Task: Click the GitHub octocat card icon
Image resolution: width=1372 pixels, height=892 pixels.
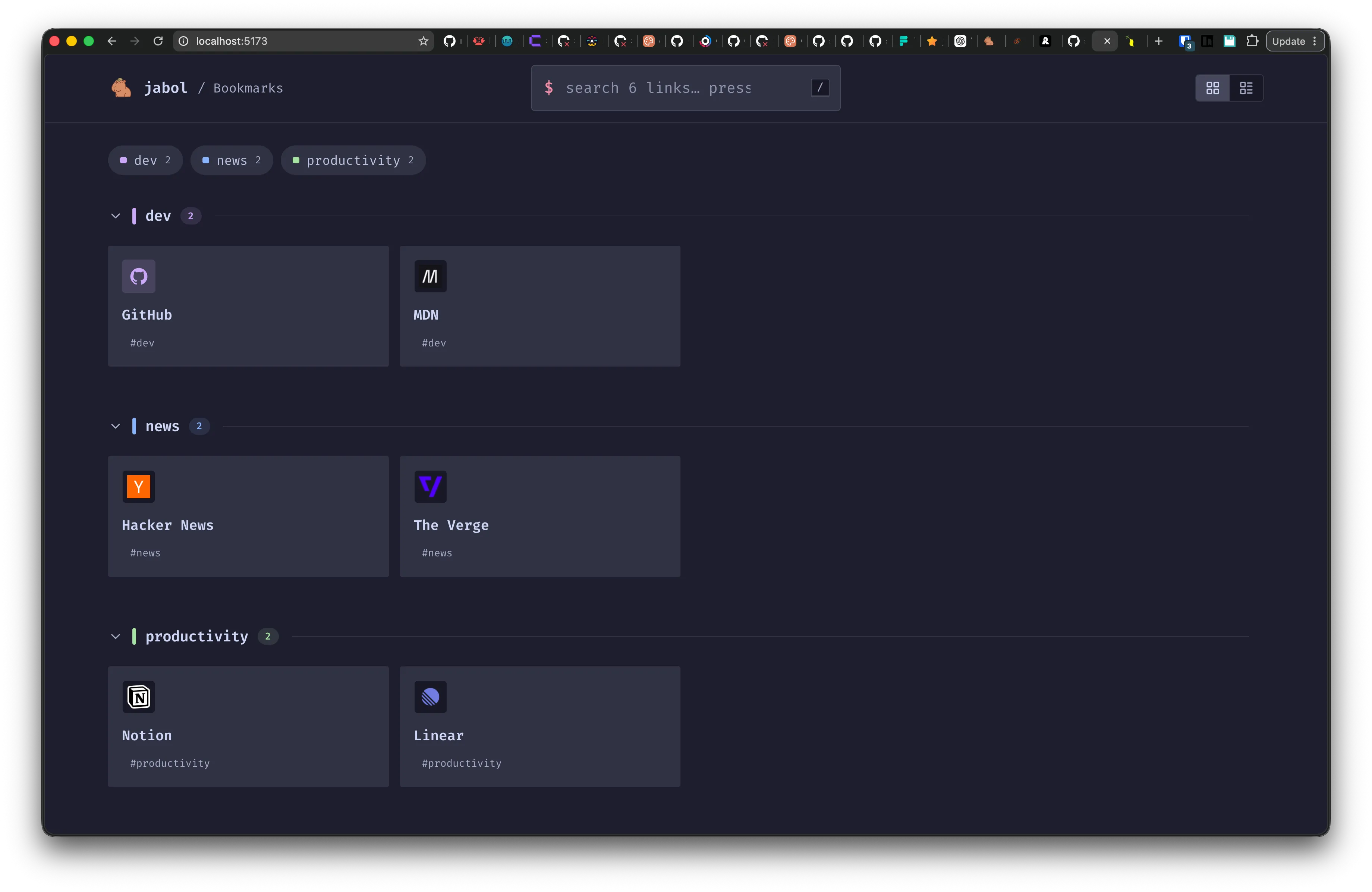Action: [138, 277]
